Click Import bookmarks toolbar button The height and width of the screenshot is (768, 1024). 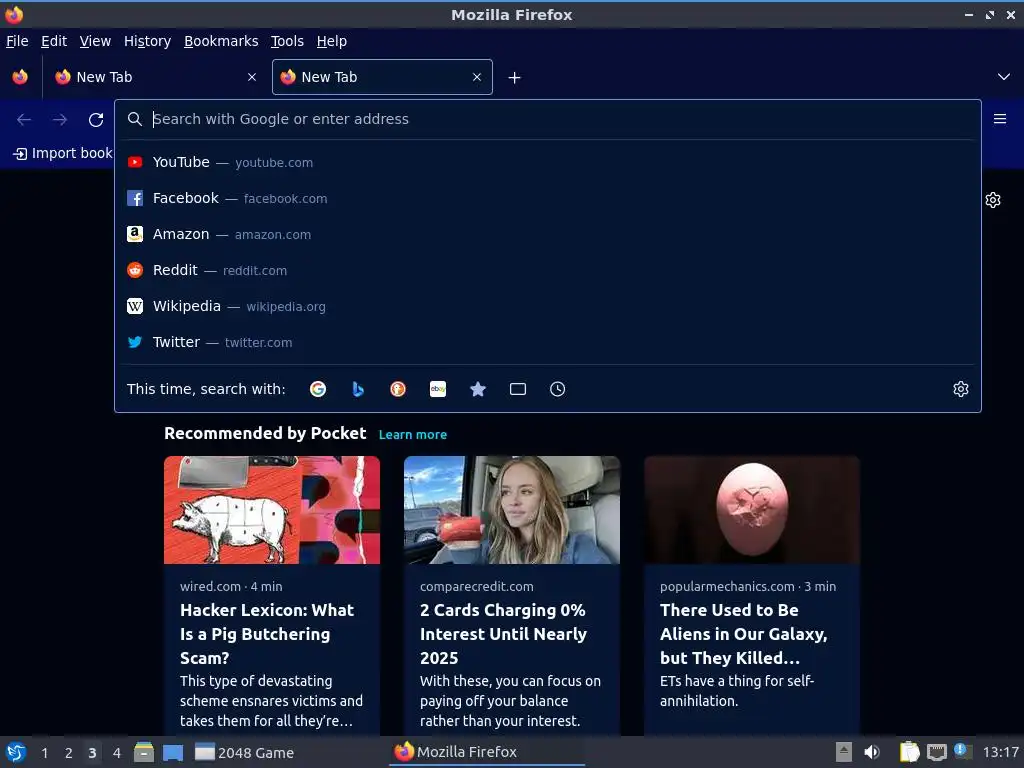point(63,153)
